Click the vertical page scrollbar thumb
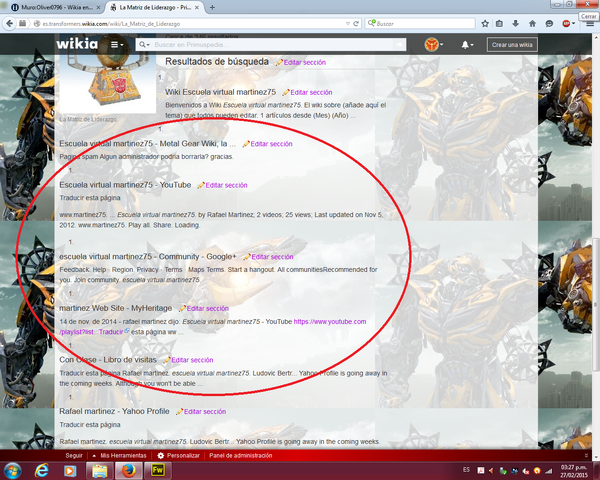This screenshot has width=600, height=480. coord(596,304)
